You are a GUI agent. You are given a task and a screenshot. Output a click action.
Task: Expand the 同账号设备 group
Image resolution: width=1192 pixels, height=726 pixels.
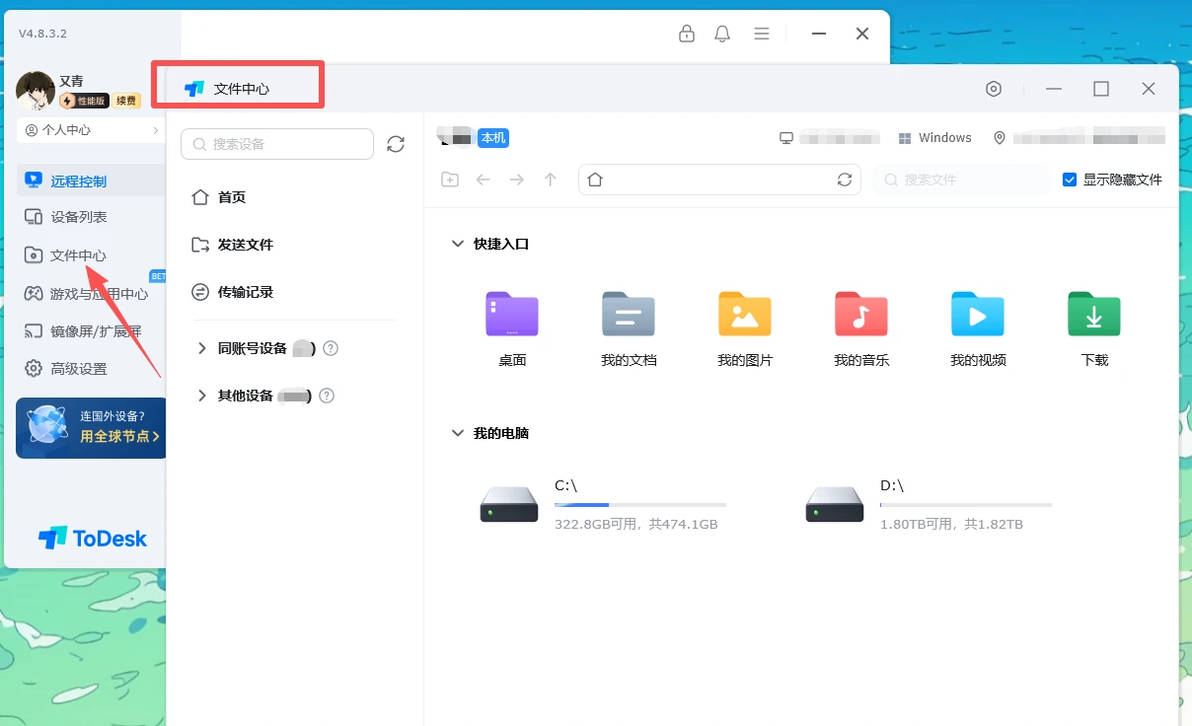(201, 348)
